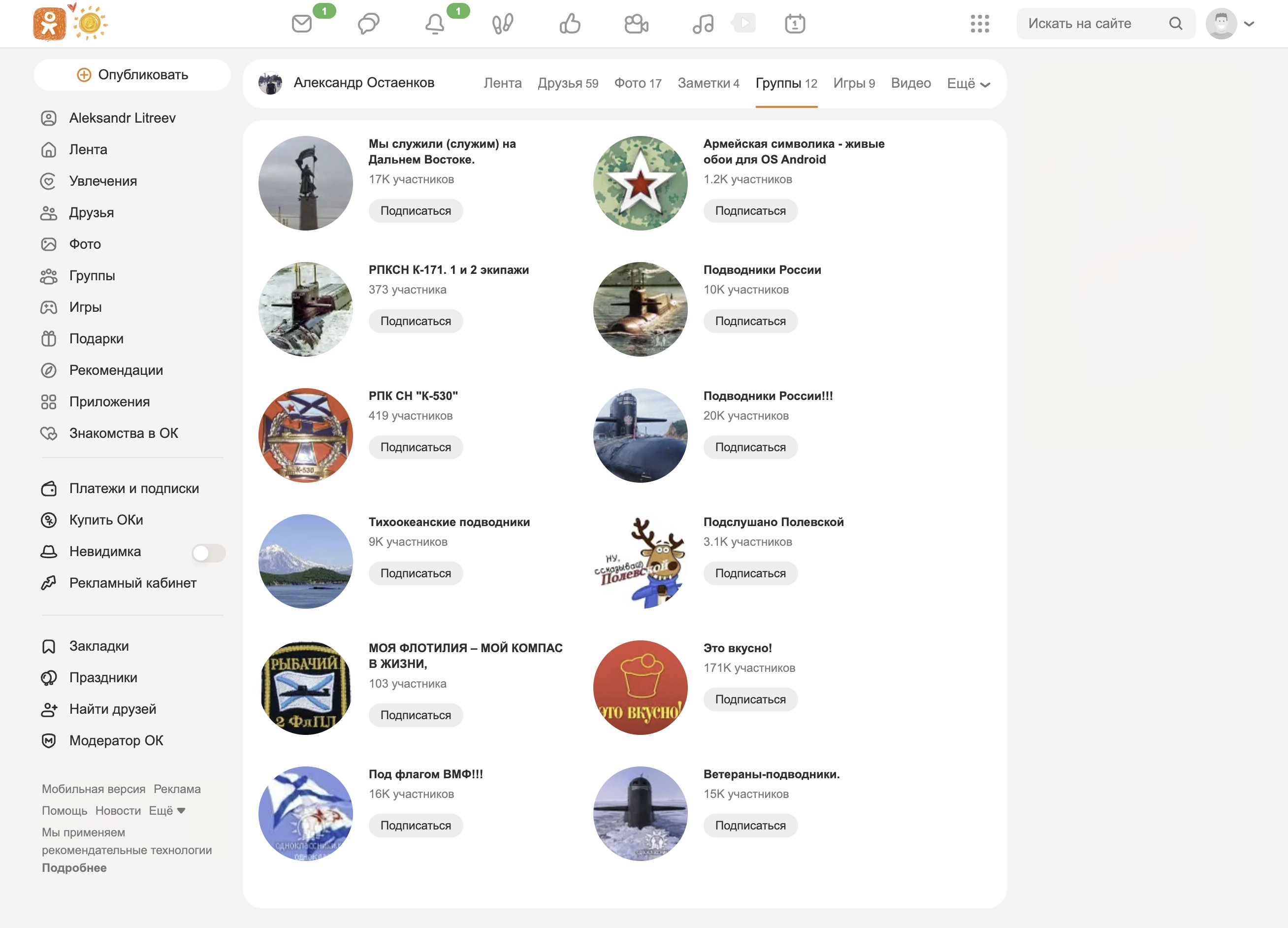Viewport: 1288px width, 928px height.
Task: Open the Это вкусно! group thumbnail
Action: (640, 688)
